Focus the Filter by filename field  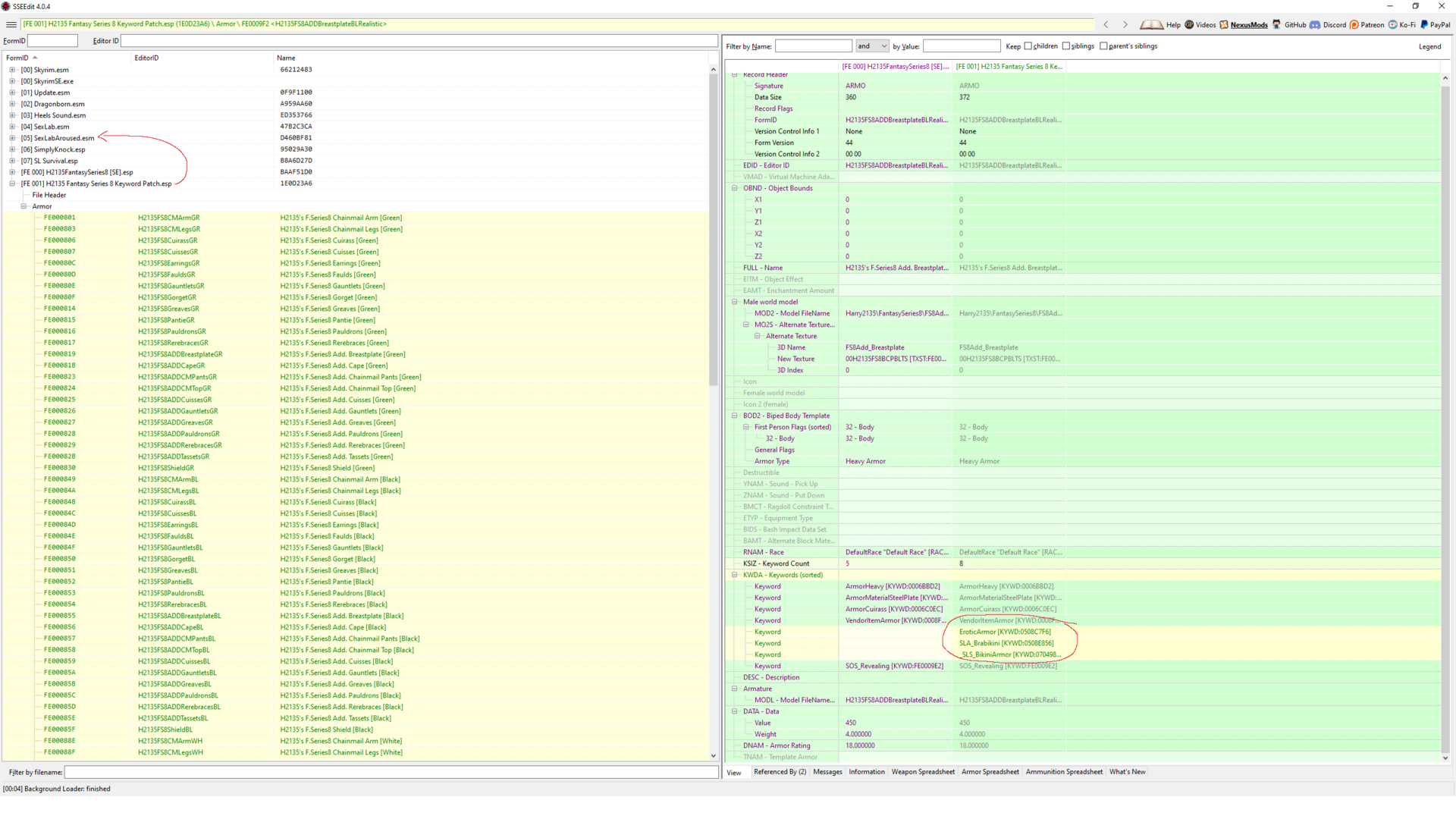pos(391,772)
